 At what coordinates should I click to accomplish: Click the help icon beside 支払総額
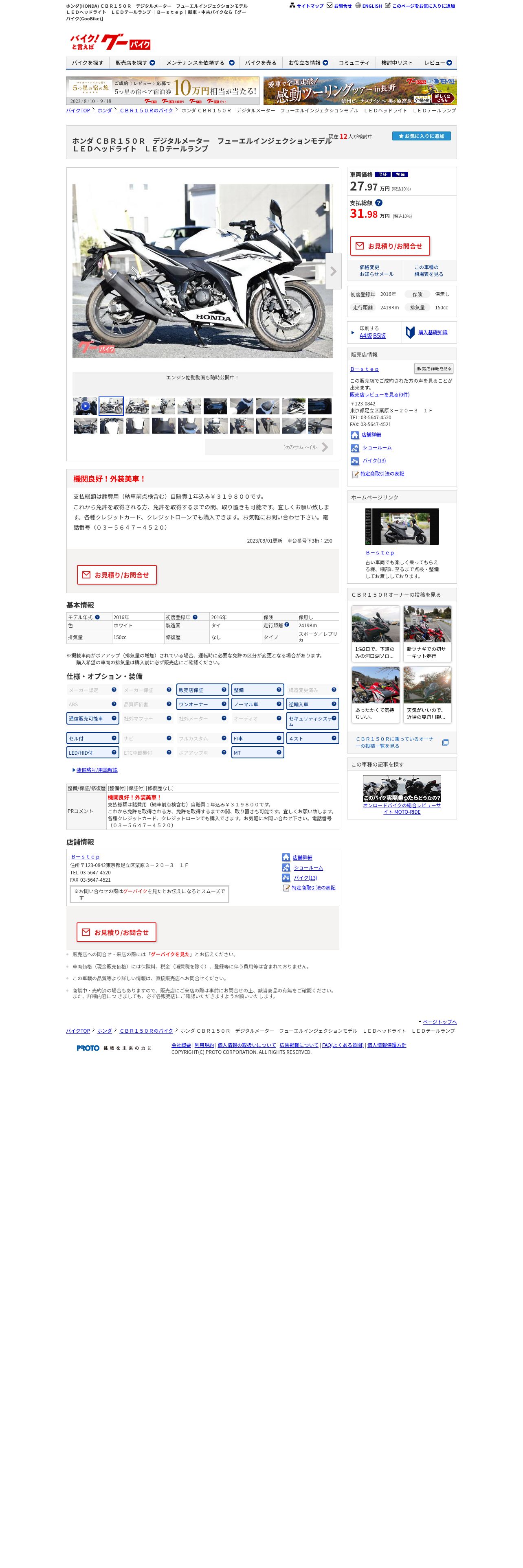tap(379, 203)
